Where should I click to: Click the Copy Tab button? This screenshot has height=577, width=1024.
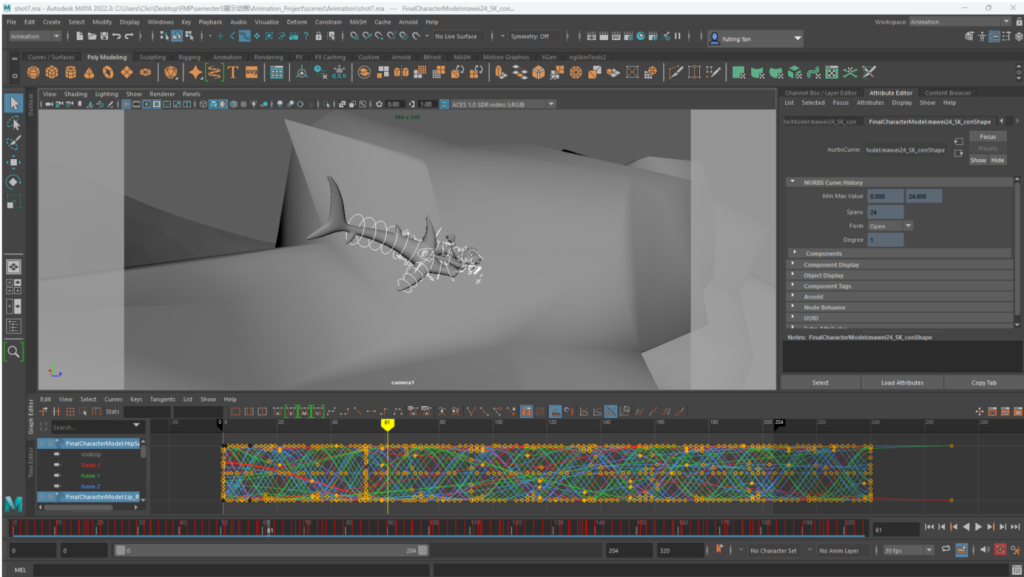pos(983,383)
